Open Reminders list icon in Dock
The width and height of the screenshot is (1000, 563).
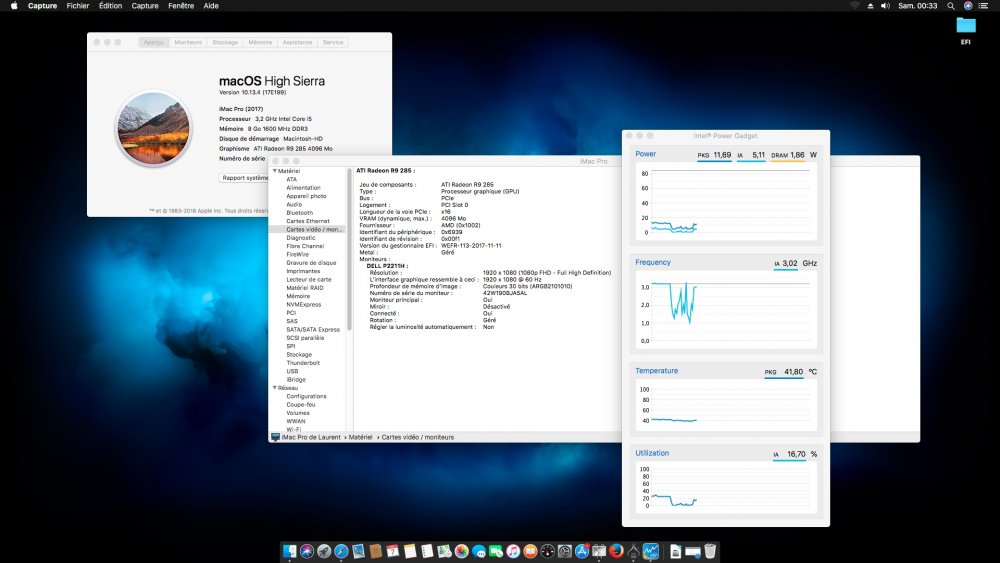click(427, 551)
